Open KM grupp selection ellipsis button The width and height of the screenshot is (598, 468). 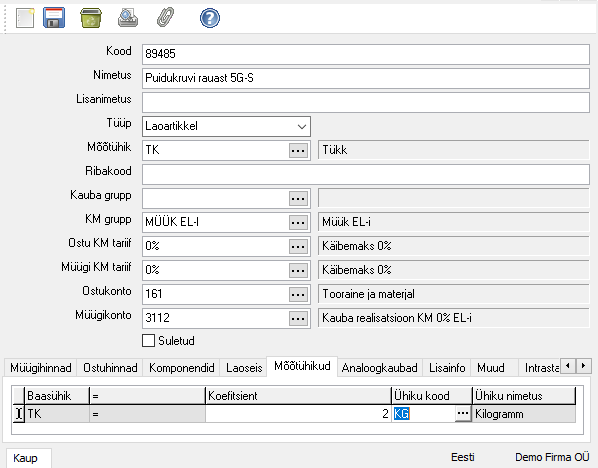point(298,222)
